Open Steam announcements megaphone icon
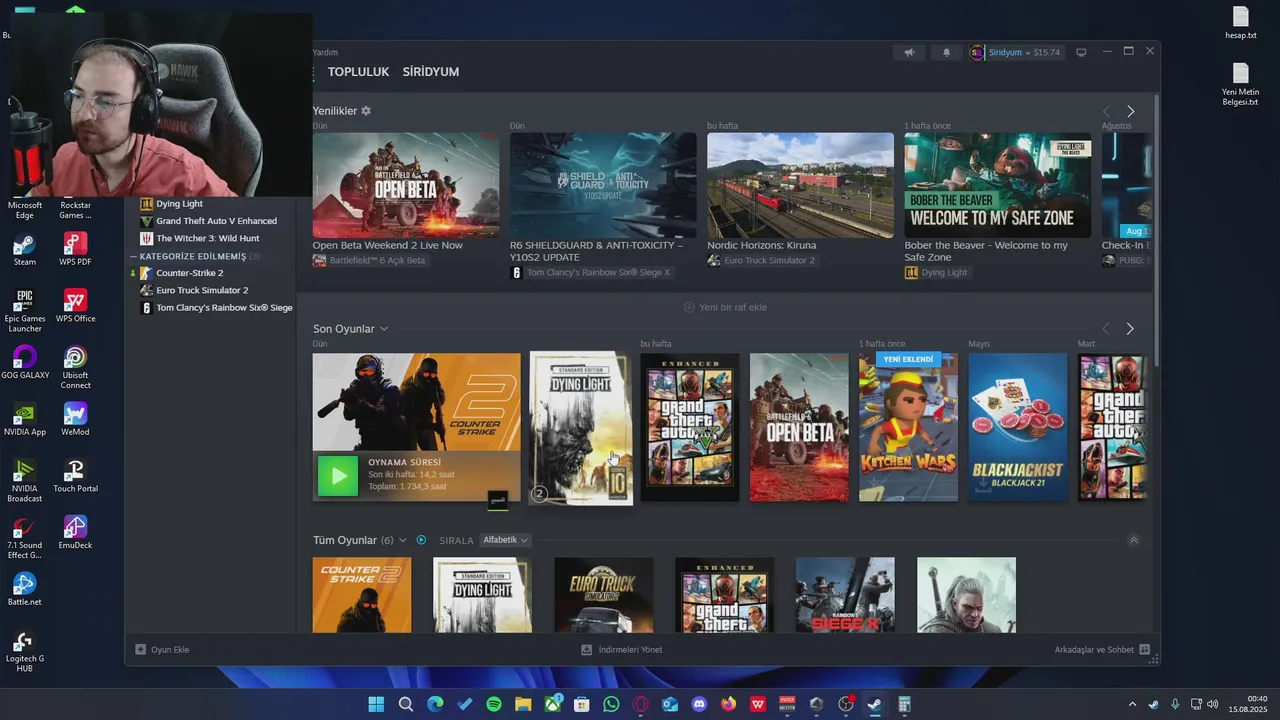Viewport: 1280px width, 720px height. [x=909, y=52]
